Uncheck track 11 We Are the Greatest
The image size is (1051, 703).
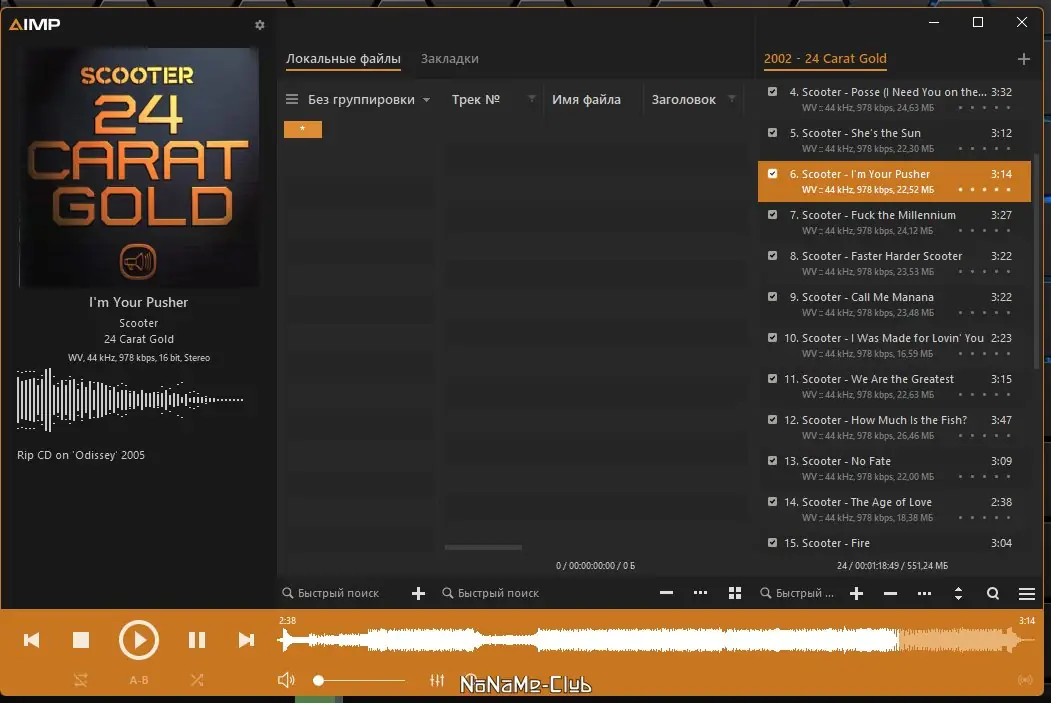[772, 379]
